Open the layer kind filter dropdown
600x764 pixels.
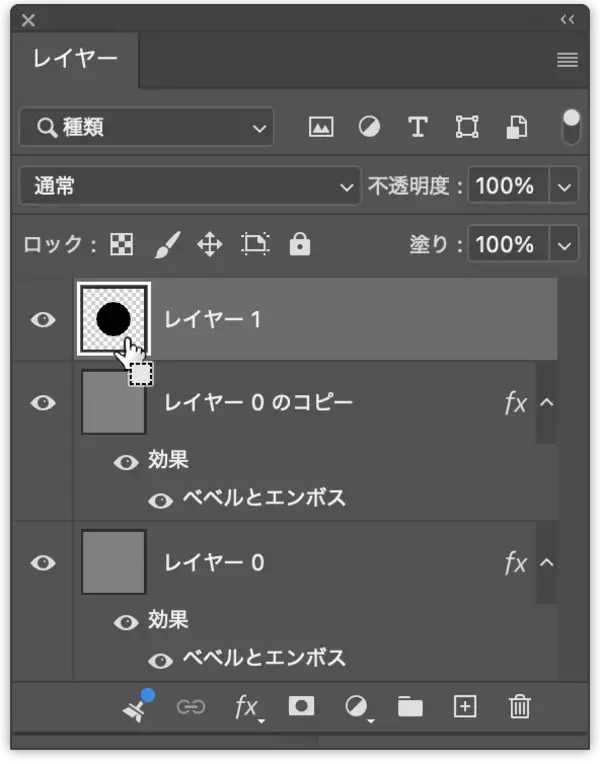click(x=146, y=127)
